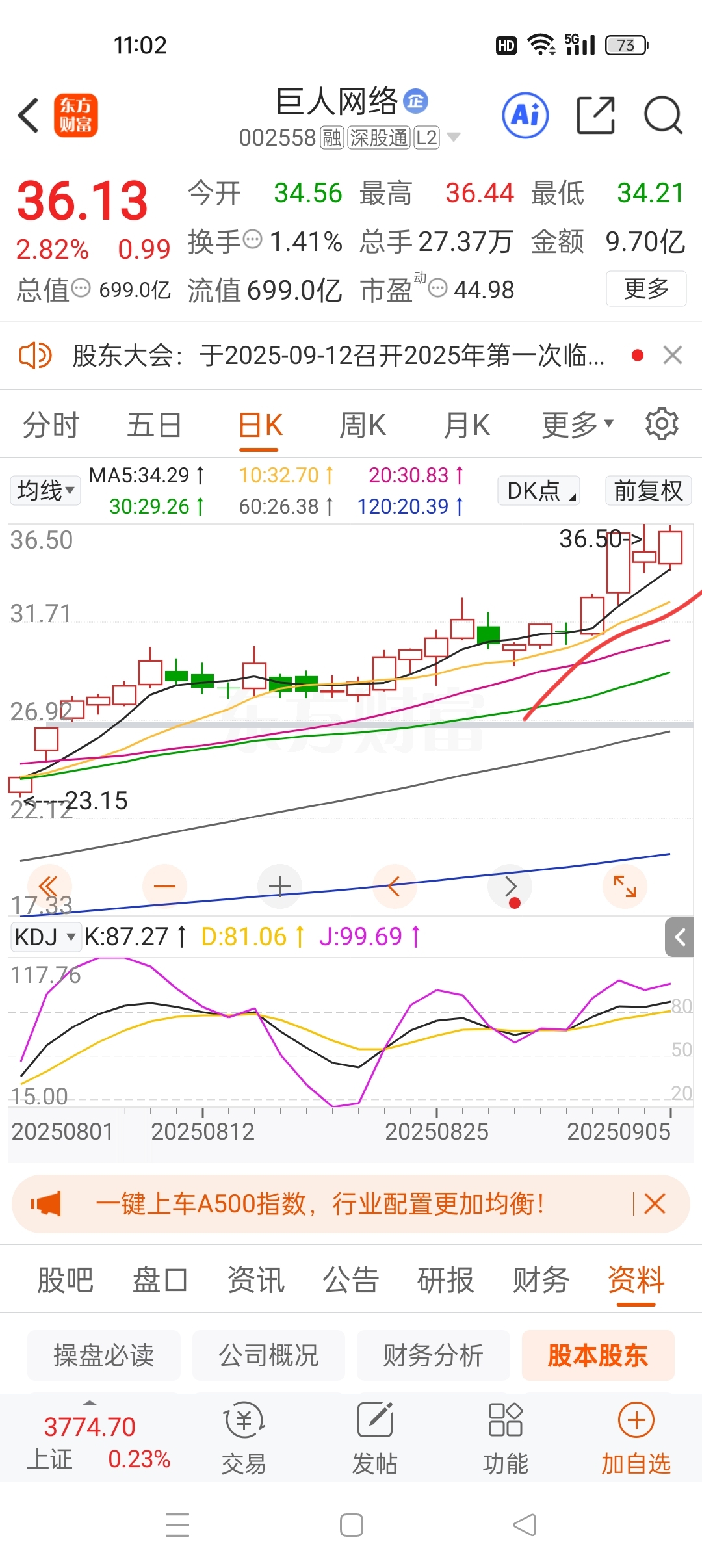Expand the index bar above 上证

(x=90, y=1402)
